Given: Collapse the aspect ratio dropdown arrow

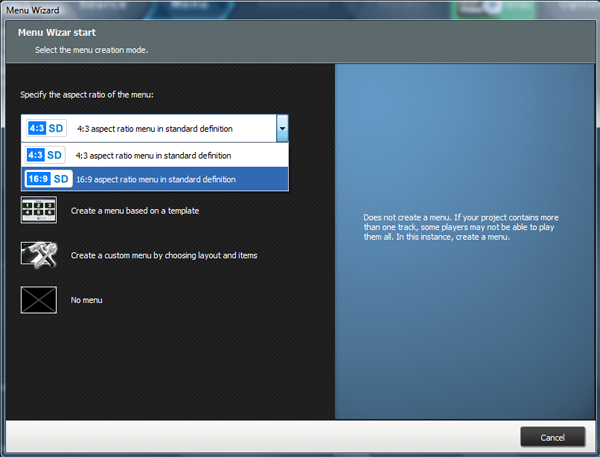Looking at the screenshot, I should pos(282,128).
